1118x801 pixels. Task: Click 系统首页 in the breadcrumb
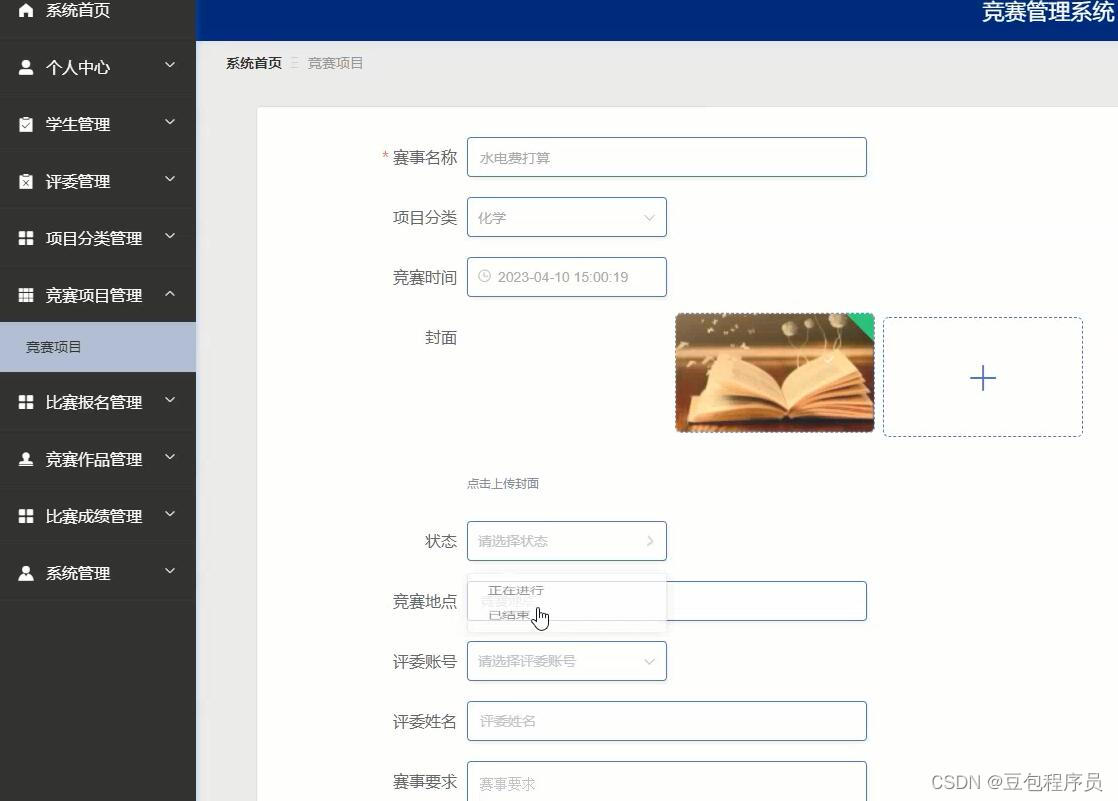pyautogui.click(x=252, y=63)
